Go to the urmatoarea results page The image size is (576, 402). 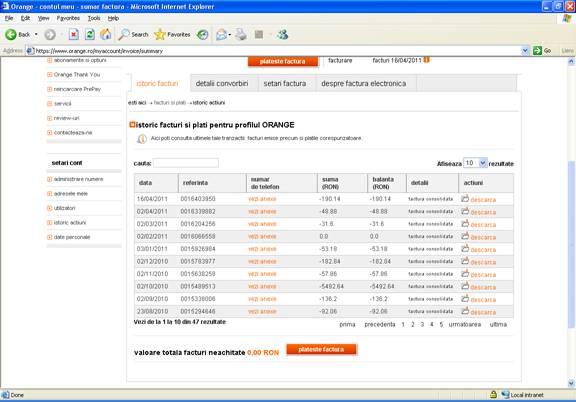click(x=465, y=324)
